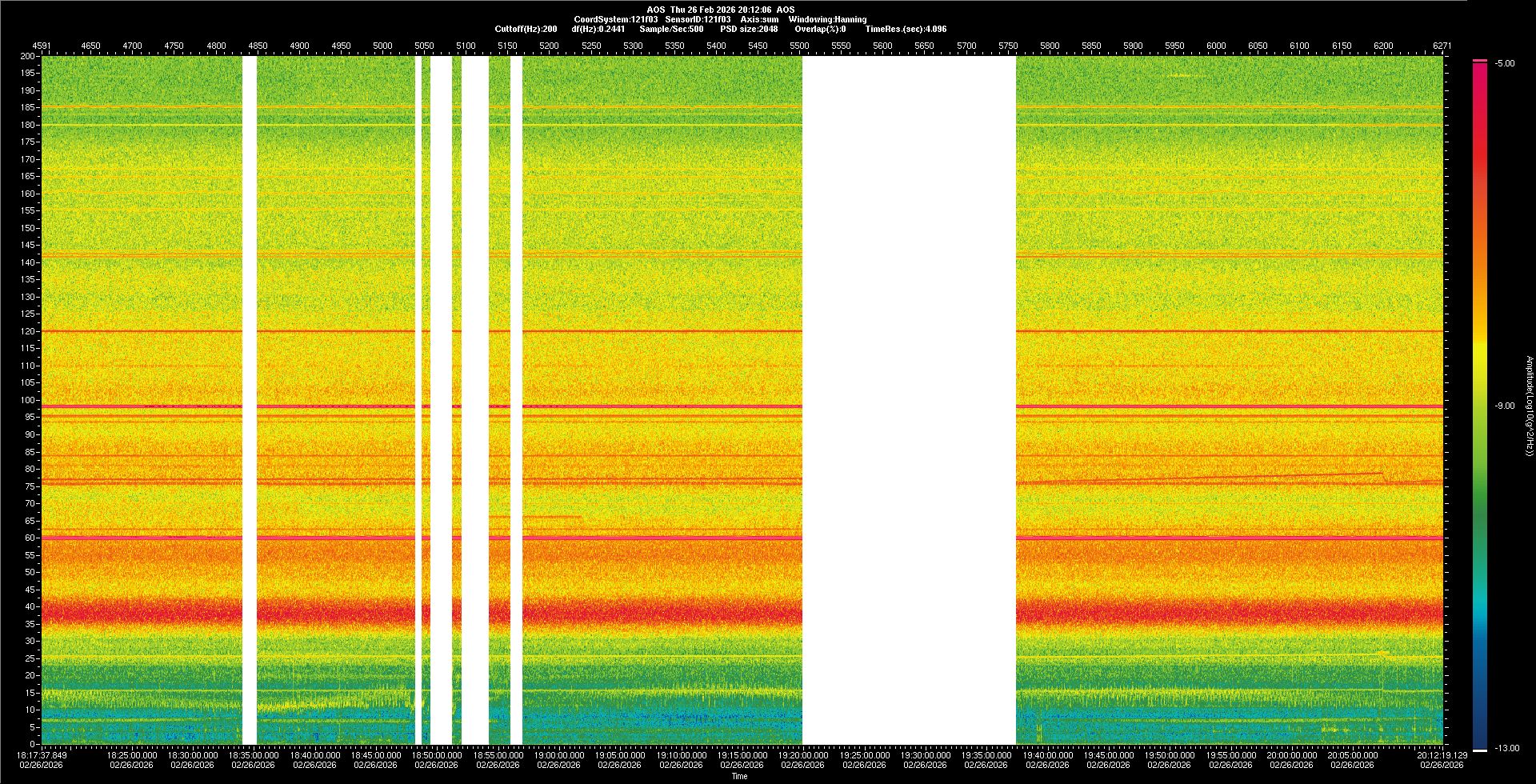The image size is (1536, 784).
Task: Click the 5500 tick on the top axis
Action: [799, 46]
